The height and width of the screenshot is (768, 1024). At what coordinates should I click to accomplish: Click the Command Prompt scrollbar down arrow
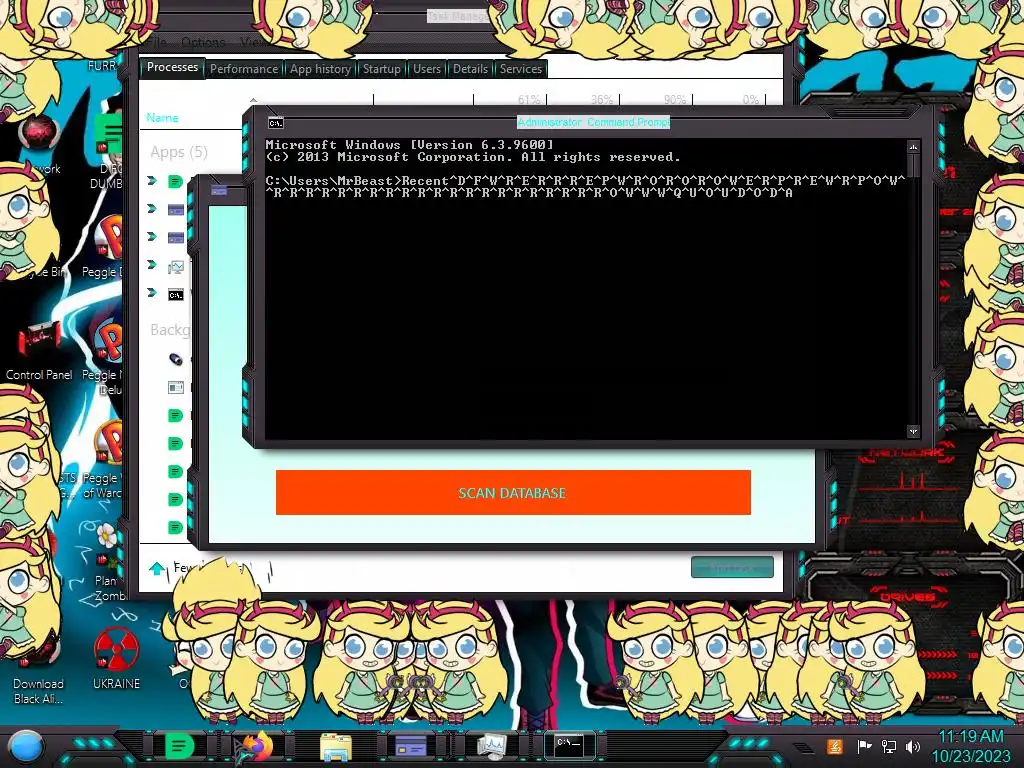pyautogui.click(x=913, y=431)
